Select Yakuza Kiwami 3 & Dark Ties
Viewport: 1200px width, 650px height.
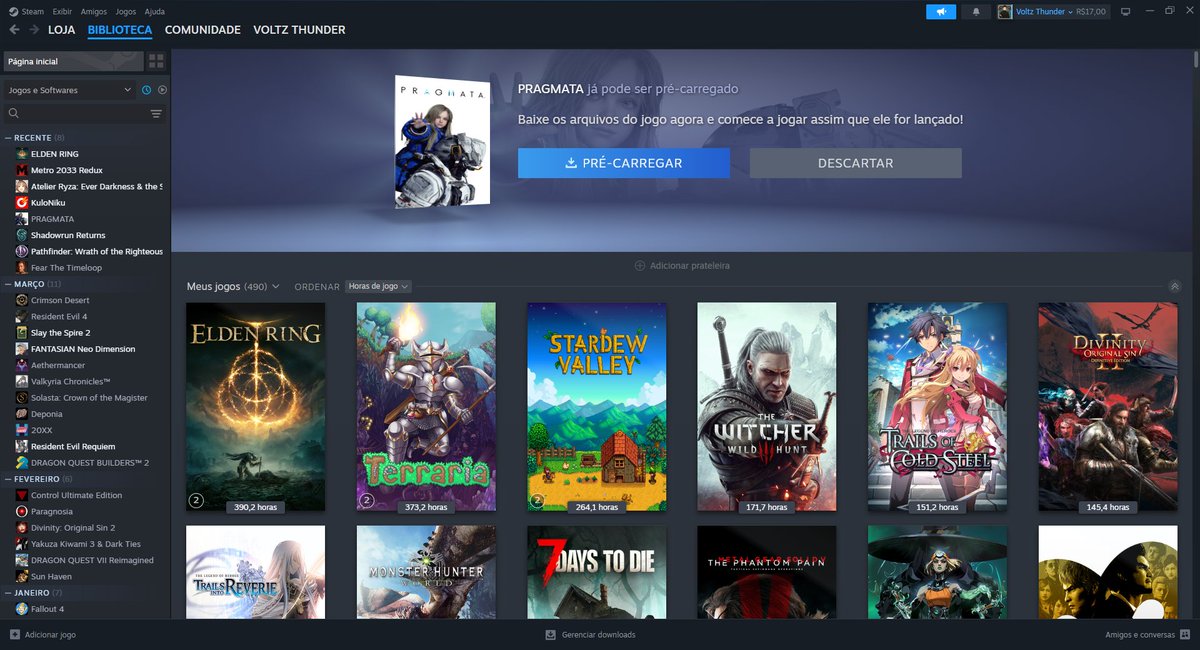pyautogui.click(x=86, y=544)
